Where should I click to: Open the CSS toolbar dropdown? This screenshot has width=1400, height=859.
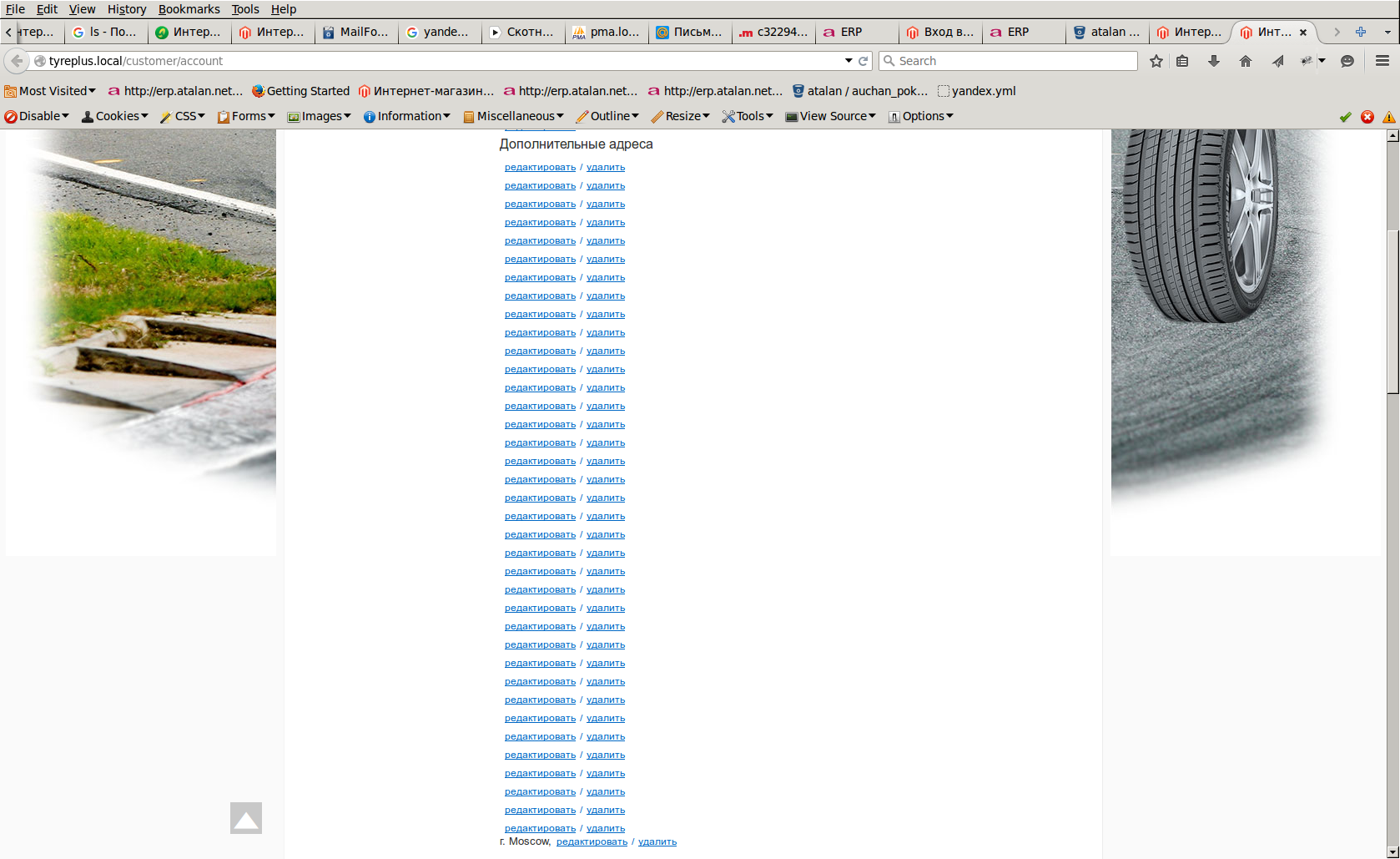pyautogui.click(x=183, y=116)
